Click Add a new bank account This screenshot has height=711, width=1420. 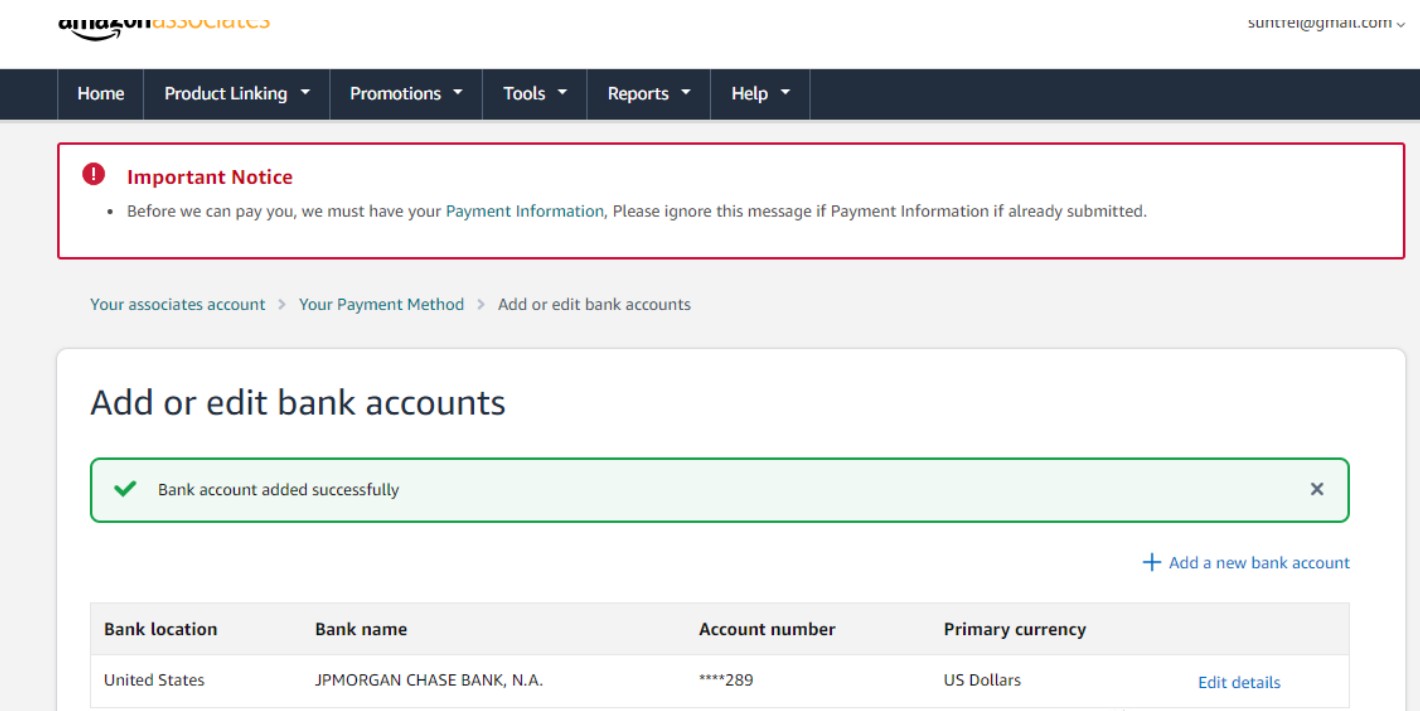click(1258, 562)
